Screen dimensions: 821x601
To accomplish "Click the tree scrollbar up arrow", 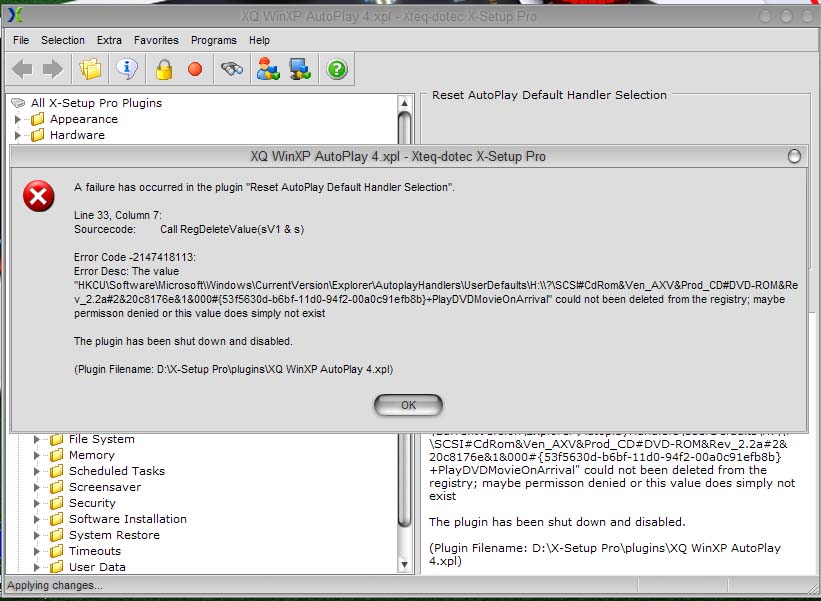I will pyautogui.click(x=404, y=103).
